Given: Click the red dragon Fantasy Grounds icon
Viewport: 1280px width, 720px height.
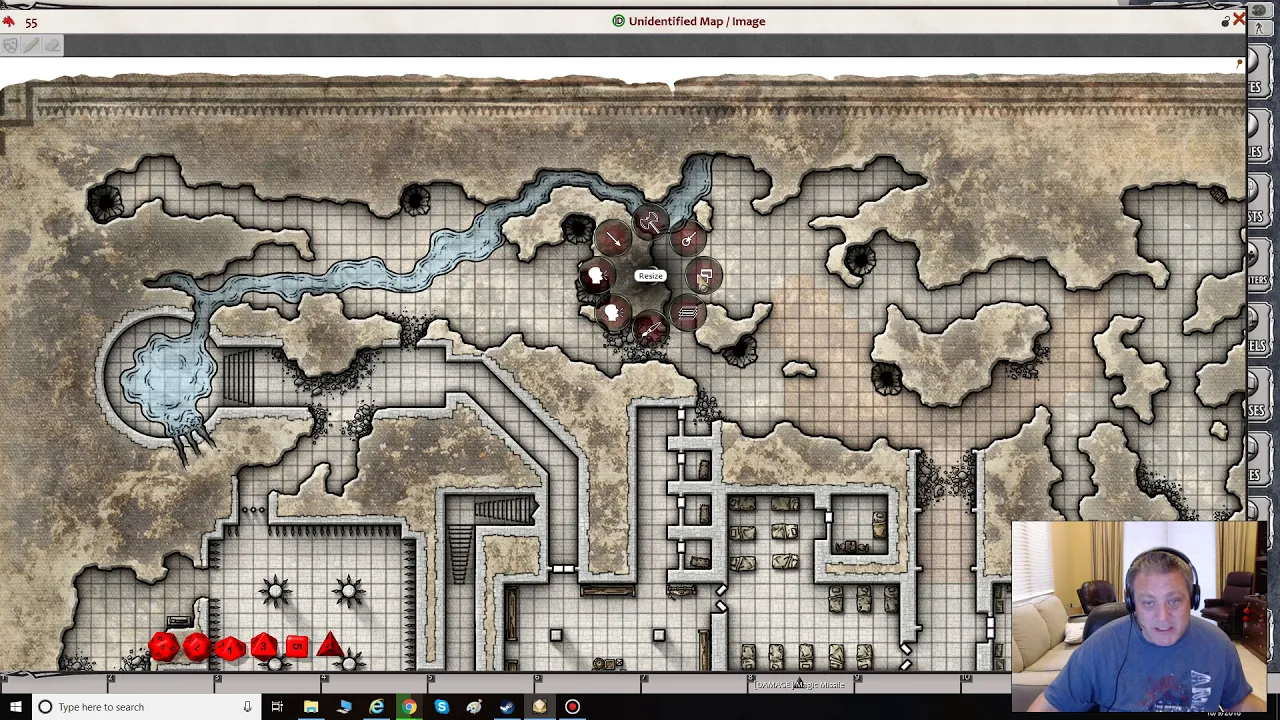Looking at the screenshot, I should [x=8, y=21].
